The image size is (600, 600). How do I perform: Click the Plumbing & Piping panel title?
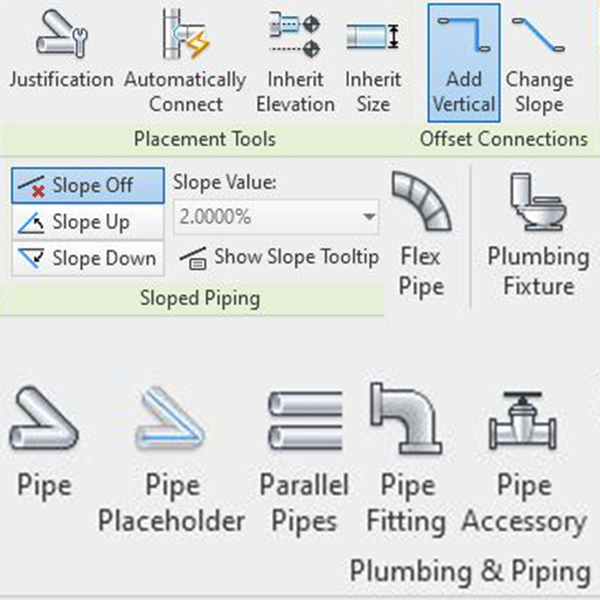(470, 571)
